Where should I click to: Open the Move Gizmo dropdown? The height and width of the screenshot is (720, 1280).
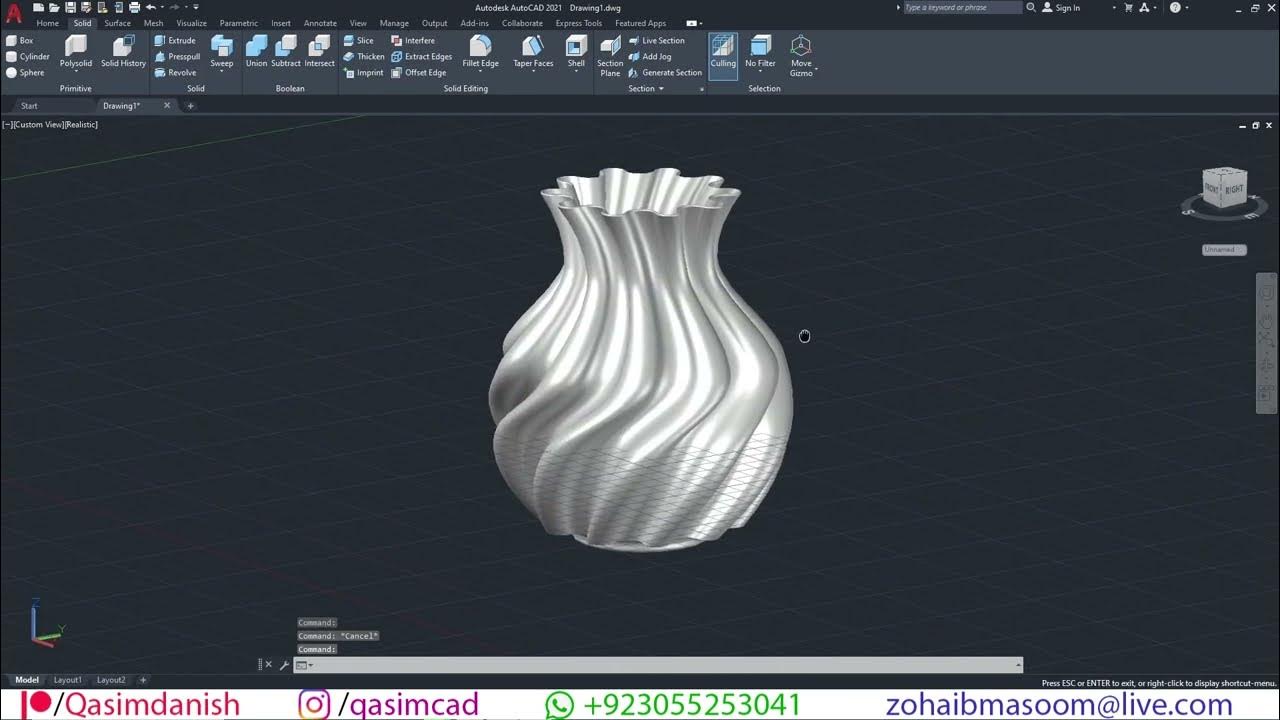(x=817, y=69)
